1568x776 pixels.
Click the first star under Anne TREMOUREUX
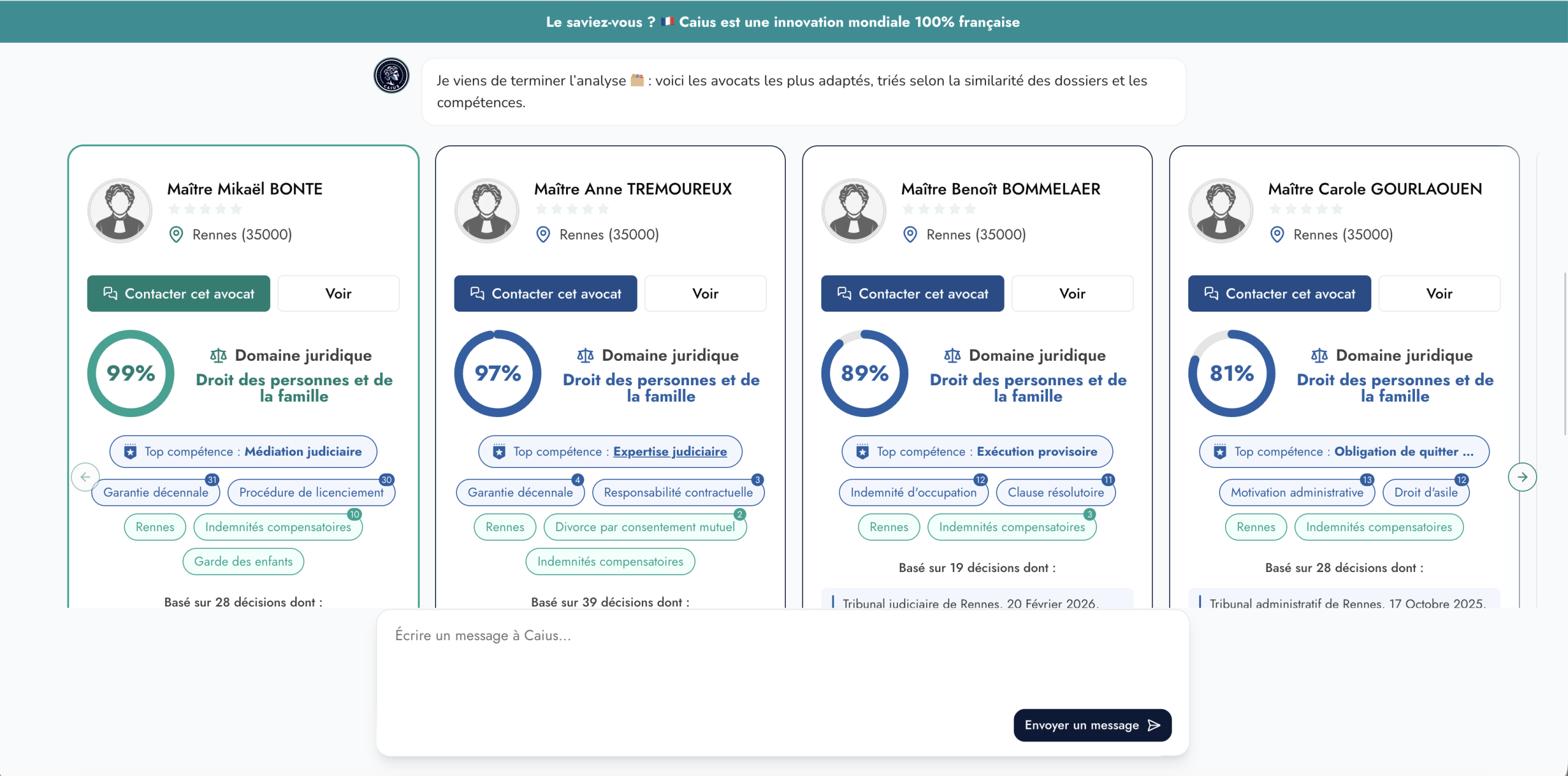(x=541, y=209)
